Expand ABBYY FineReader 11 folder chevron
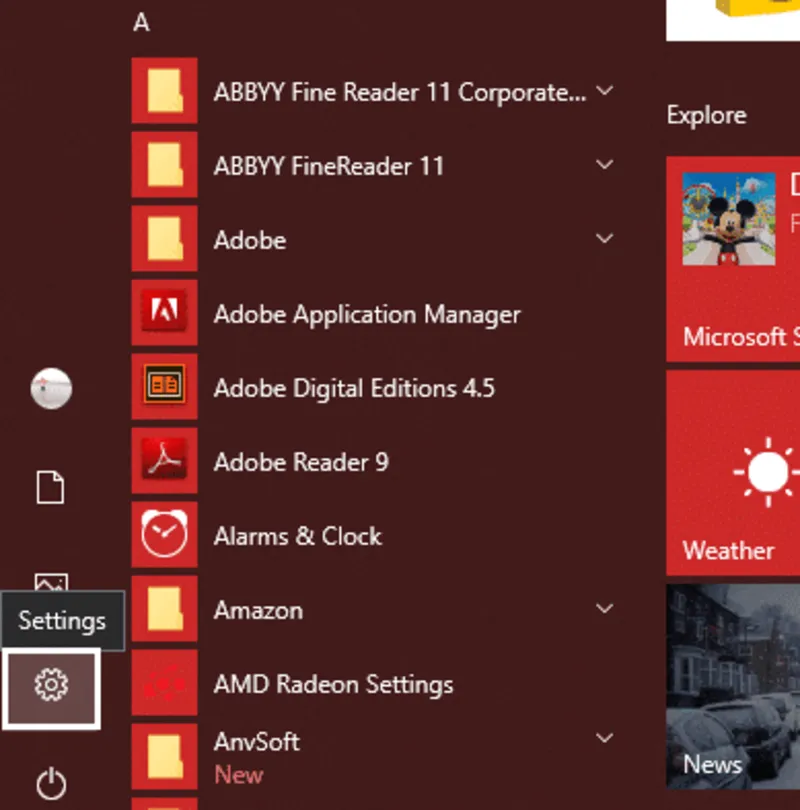Screen dimensions: 800x810 point(604,165)
